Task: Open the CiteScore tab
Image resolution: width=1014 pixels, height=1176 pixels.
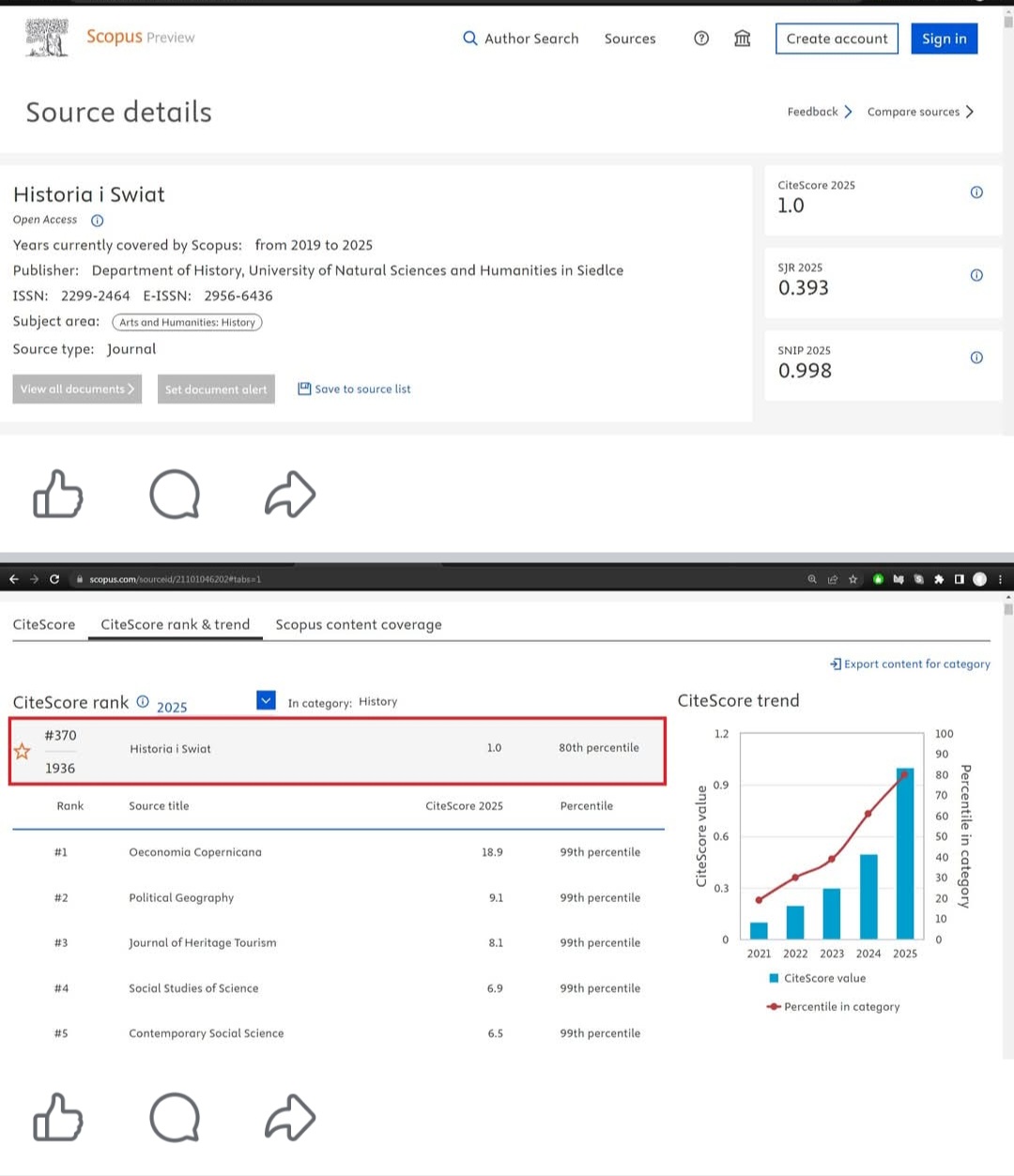Action: click(x=44, y=624)
